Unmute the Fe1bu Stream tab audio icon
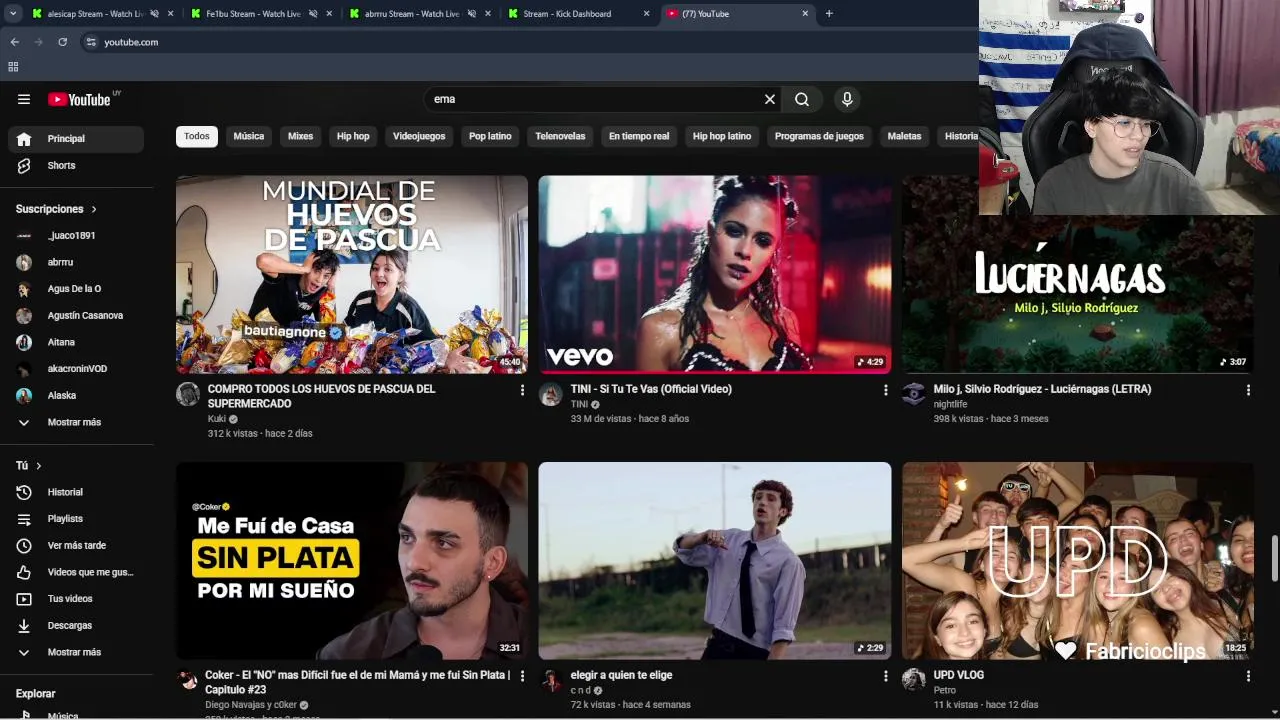The width and height of the screenshot is (1280, 720). 313,14
